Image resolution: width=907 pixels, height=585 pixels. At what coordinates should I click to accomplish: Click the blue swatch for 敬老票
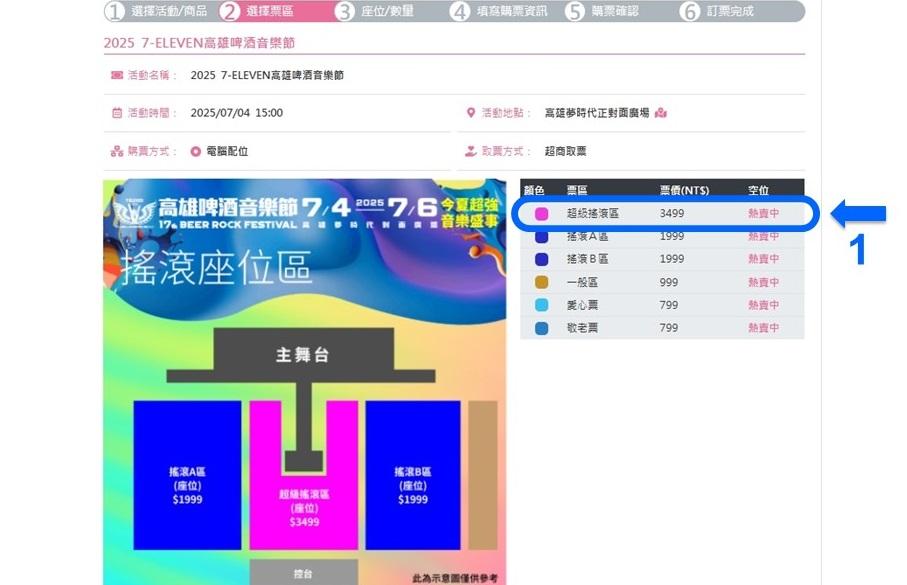click(x=541, y=328)
